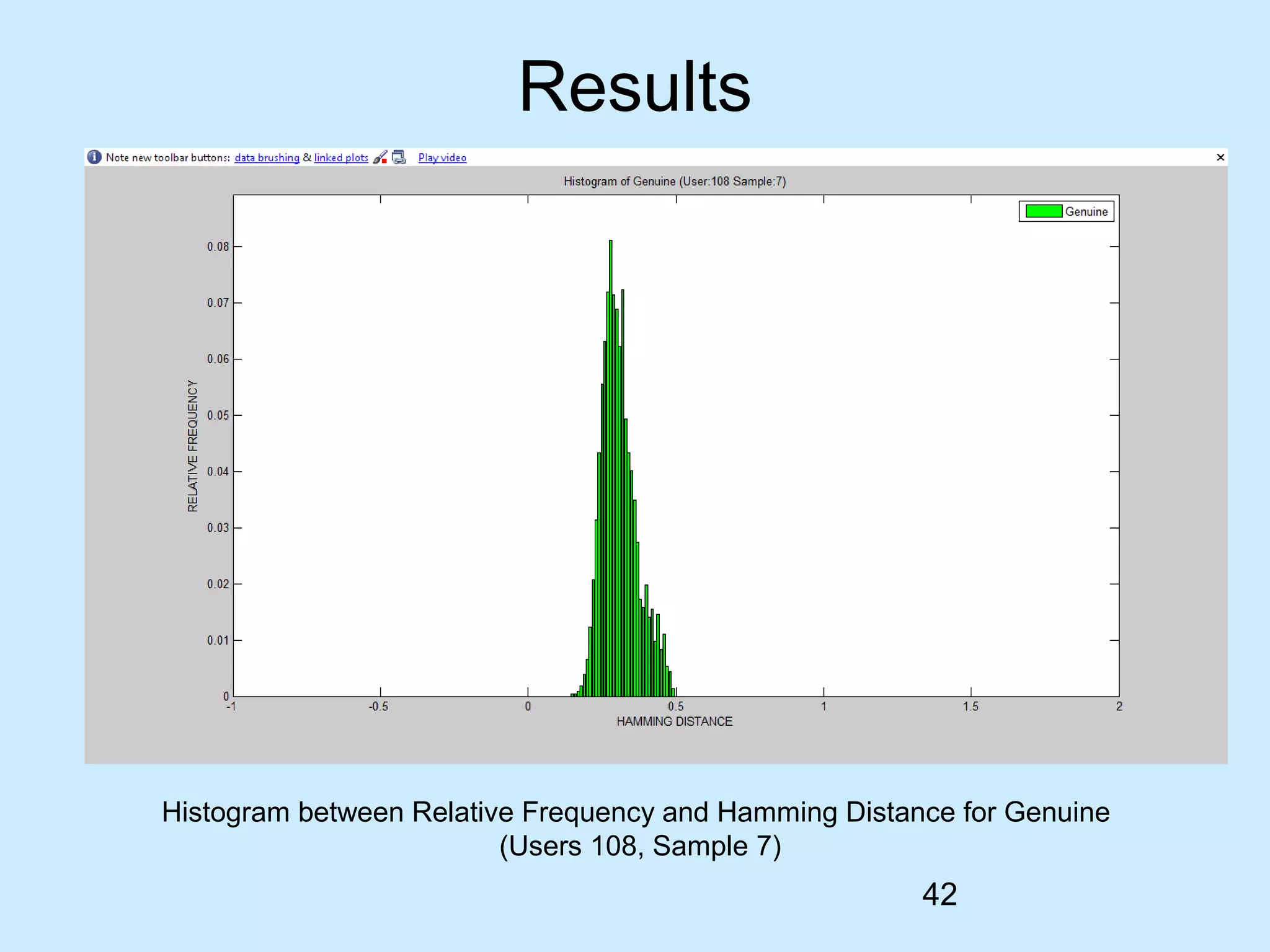Click the plot title Histogram of Genuine
Screen dimensions: 1270x952
(x=675, y=182)
